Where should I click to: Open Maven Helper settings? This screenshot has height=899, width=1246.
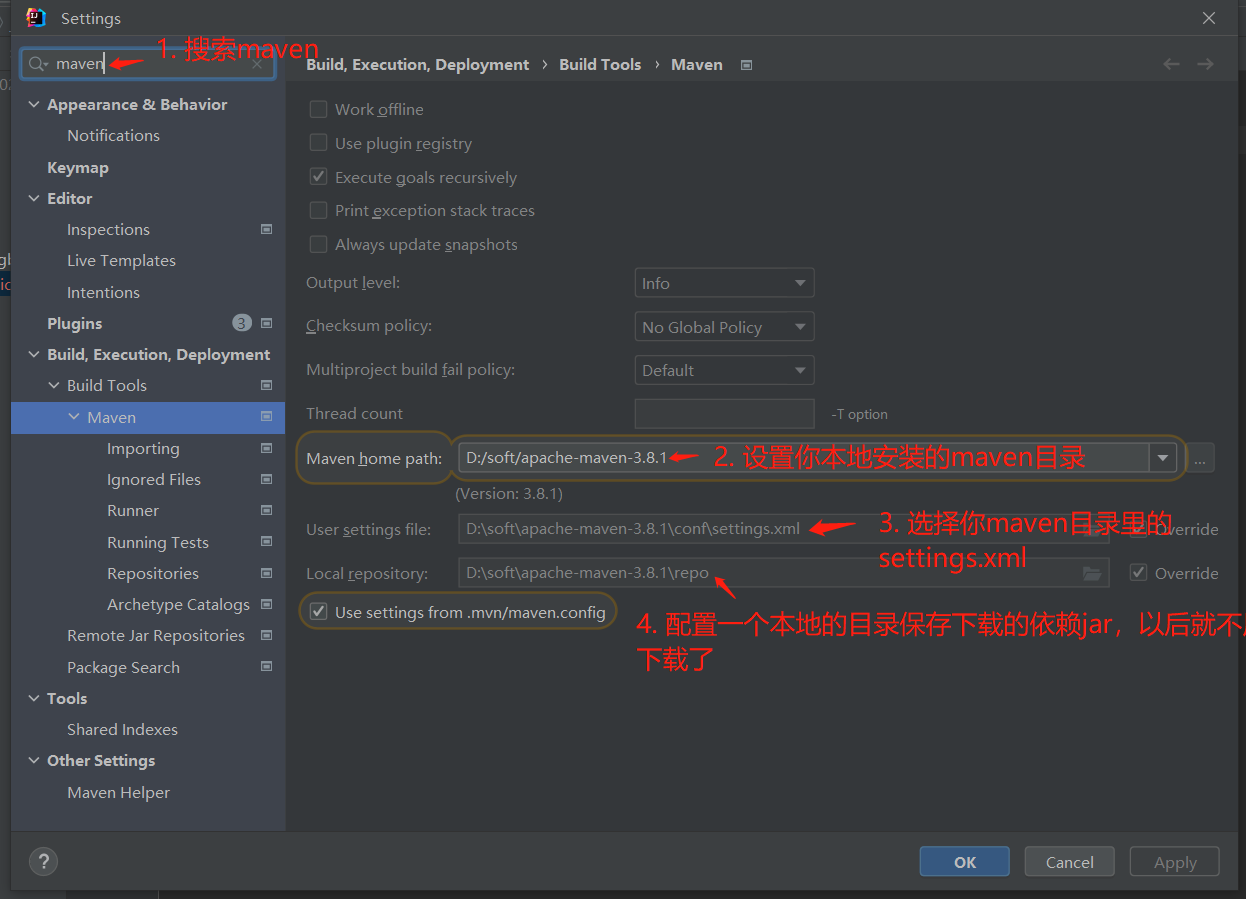(x=118, y=792)
